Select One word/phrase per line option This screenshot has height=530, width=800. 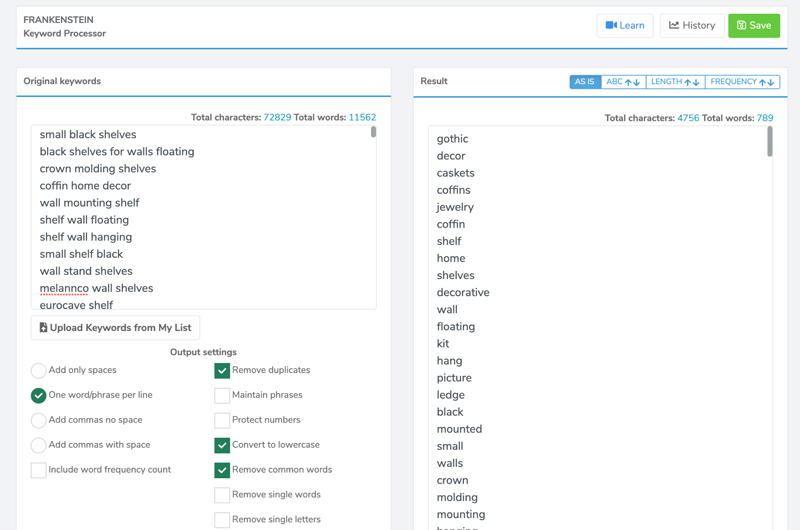point(38,396)
